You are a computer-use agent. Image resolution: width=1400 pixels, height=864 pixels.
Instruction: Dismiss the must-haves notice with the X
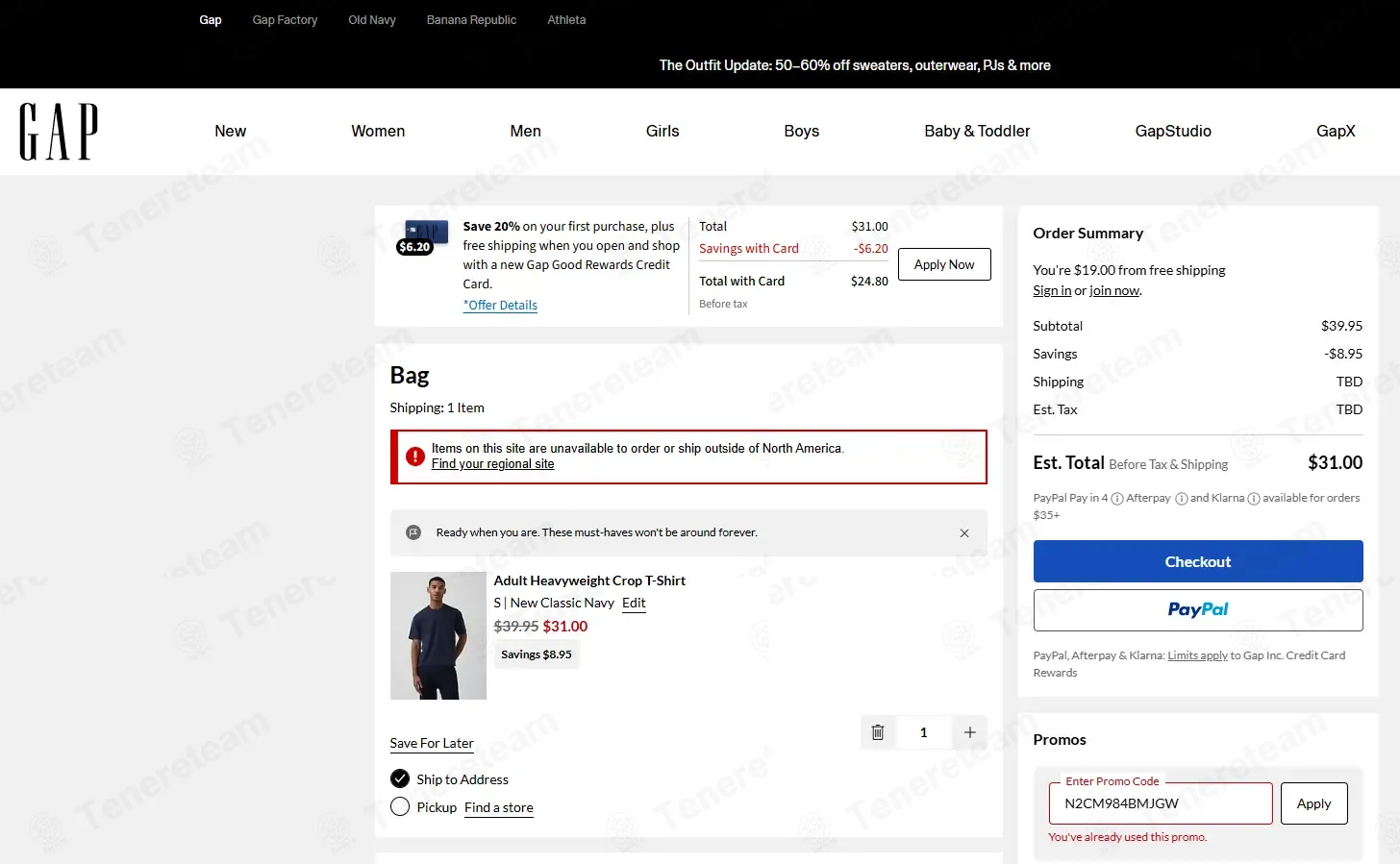(x=964, y=533)
